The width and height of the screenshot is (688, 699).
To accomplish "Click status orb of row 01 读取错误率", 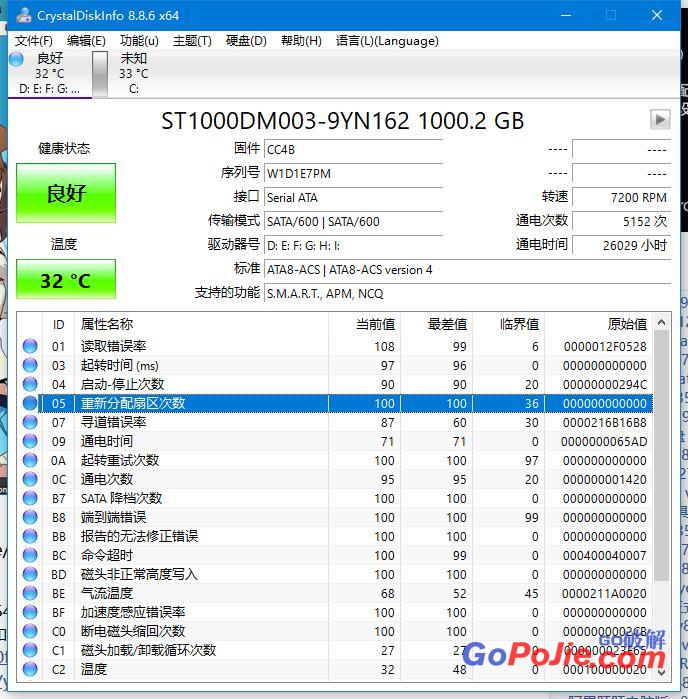I will click(x=30, y=346).
